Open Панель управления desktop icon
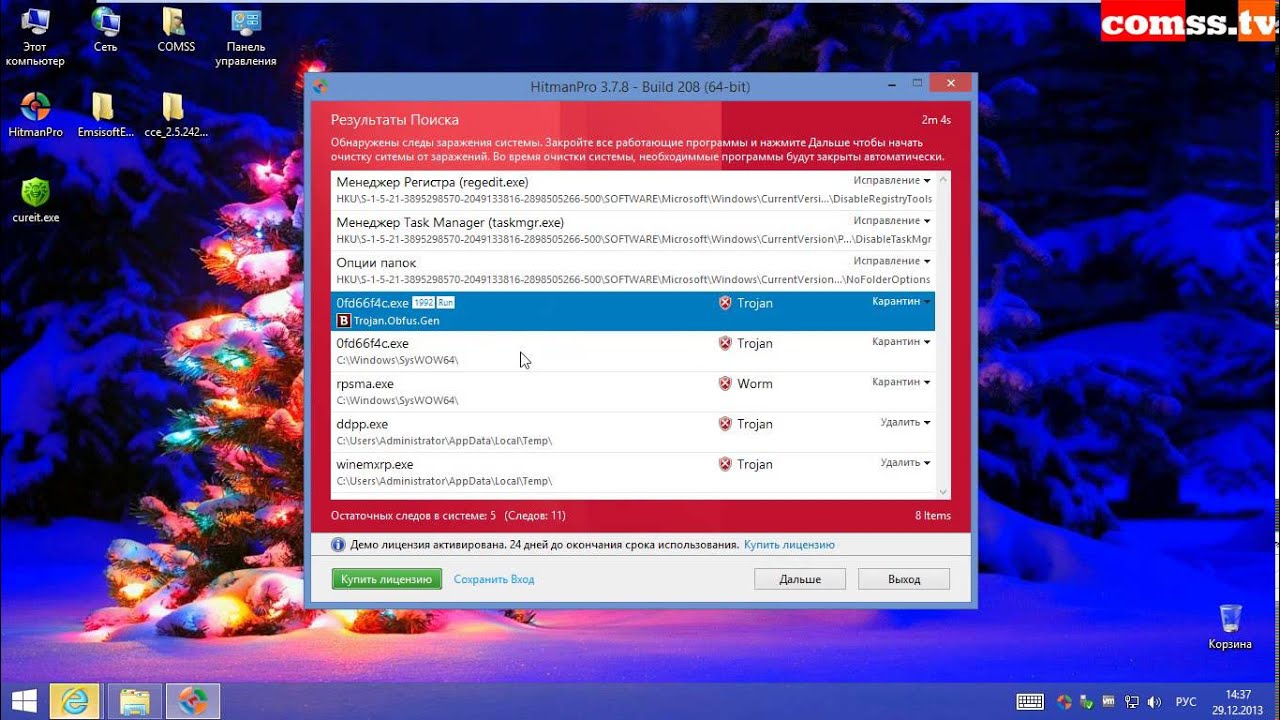This screenshot has height=720, width=1280. [245, 36]
